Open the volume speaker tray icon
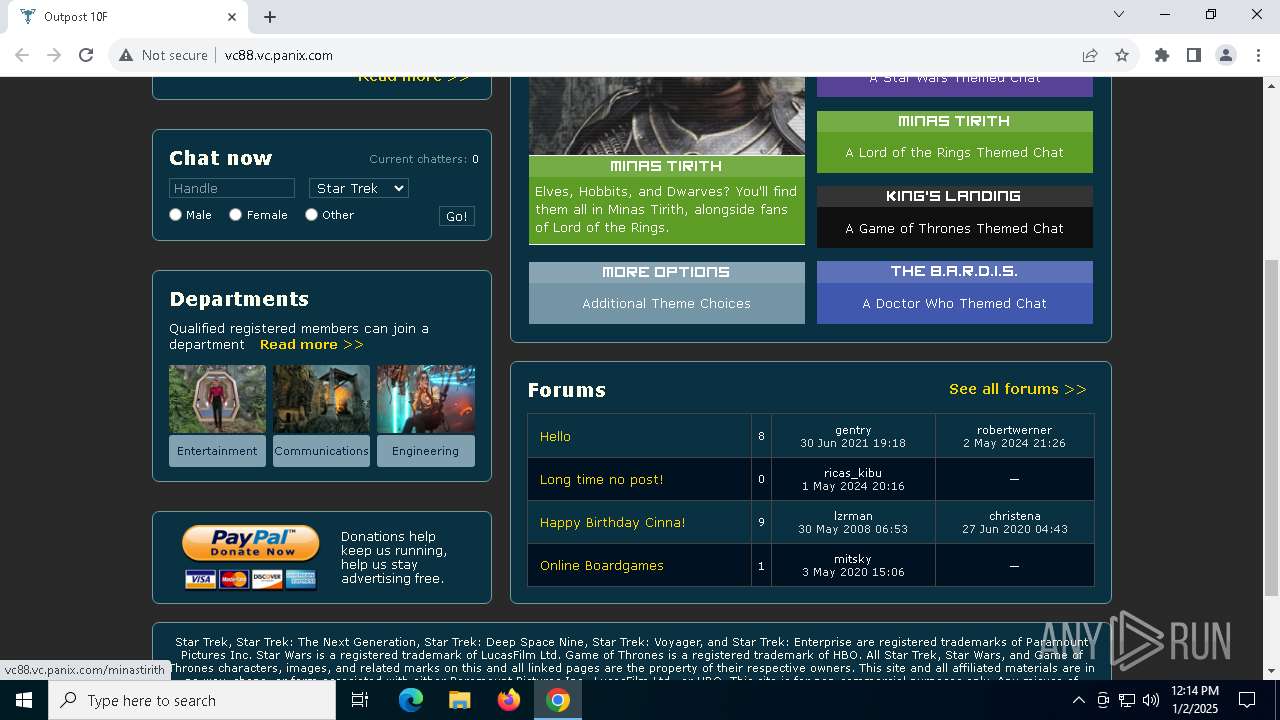This screenshot has width=1280, height=720. [x=1151, y=700]
